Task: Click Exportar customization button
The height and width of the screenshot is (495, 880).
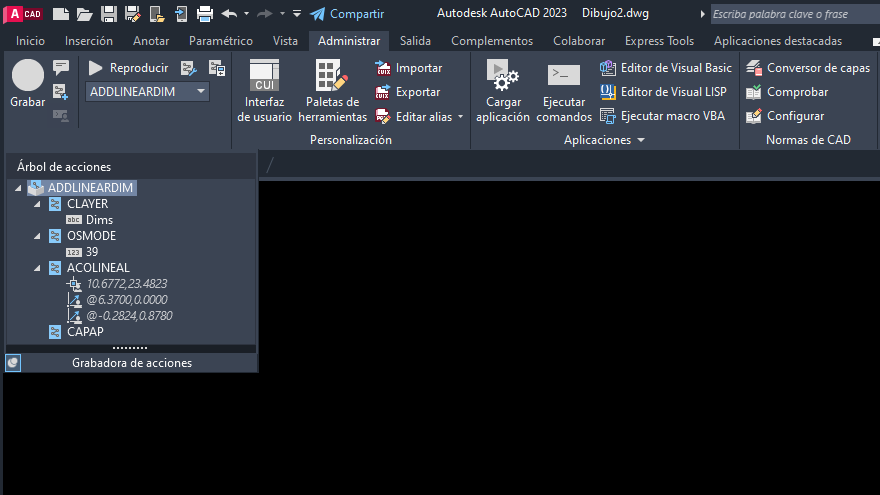Action: pos(407,92)
